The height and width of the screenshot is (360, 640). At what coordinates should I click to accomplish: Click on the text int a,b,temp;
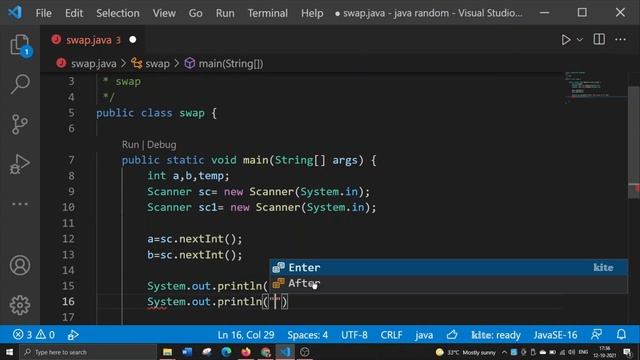tap(188, 176)
